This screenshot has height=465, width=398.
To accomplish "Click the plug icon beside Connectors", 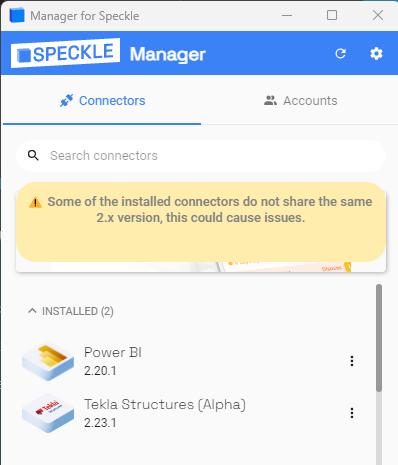I will pos(67,100).
